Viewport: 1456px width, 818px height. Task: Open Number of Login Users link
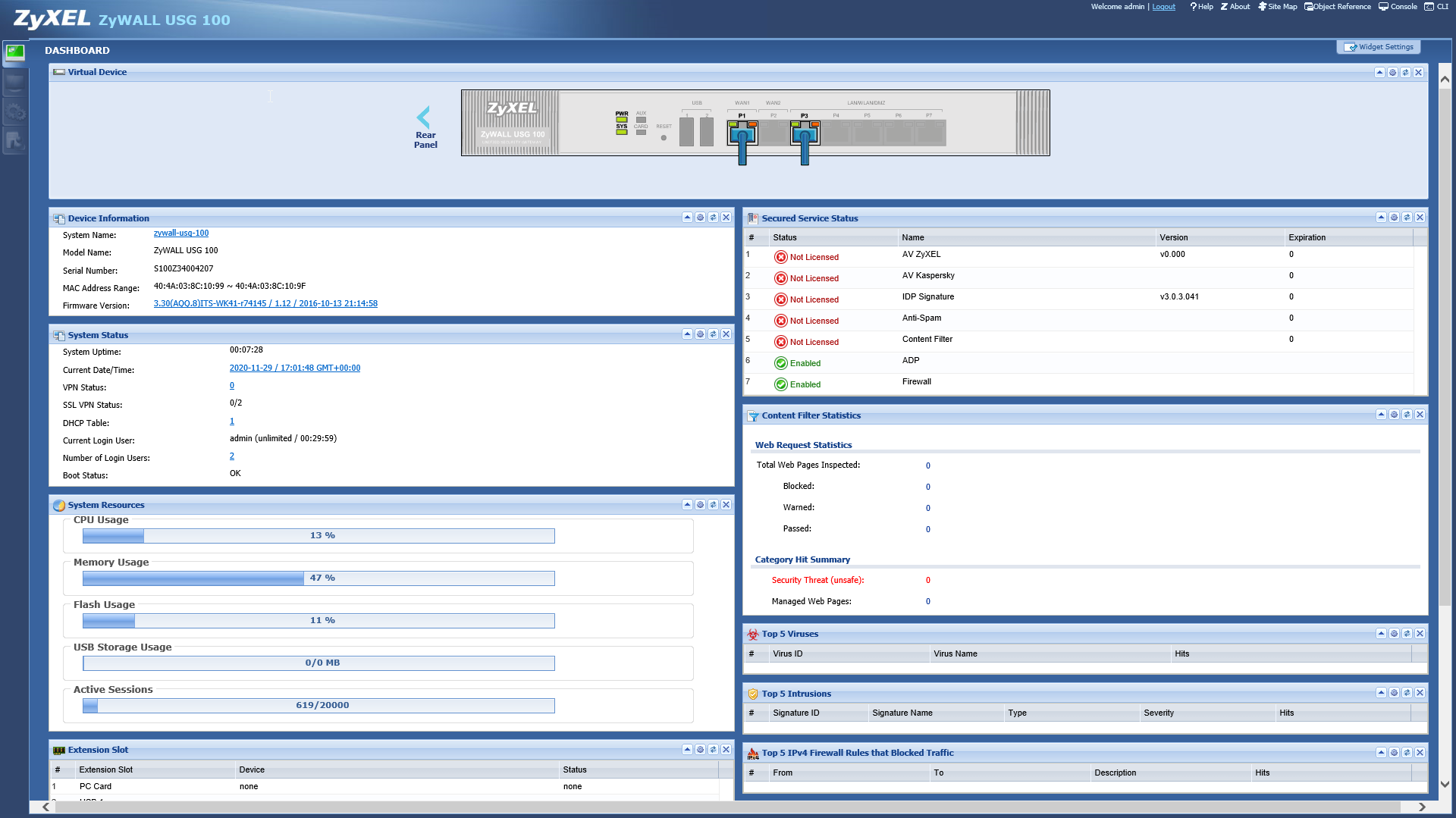(232, 456)
